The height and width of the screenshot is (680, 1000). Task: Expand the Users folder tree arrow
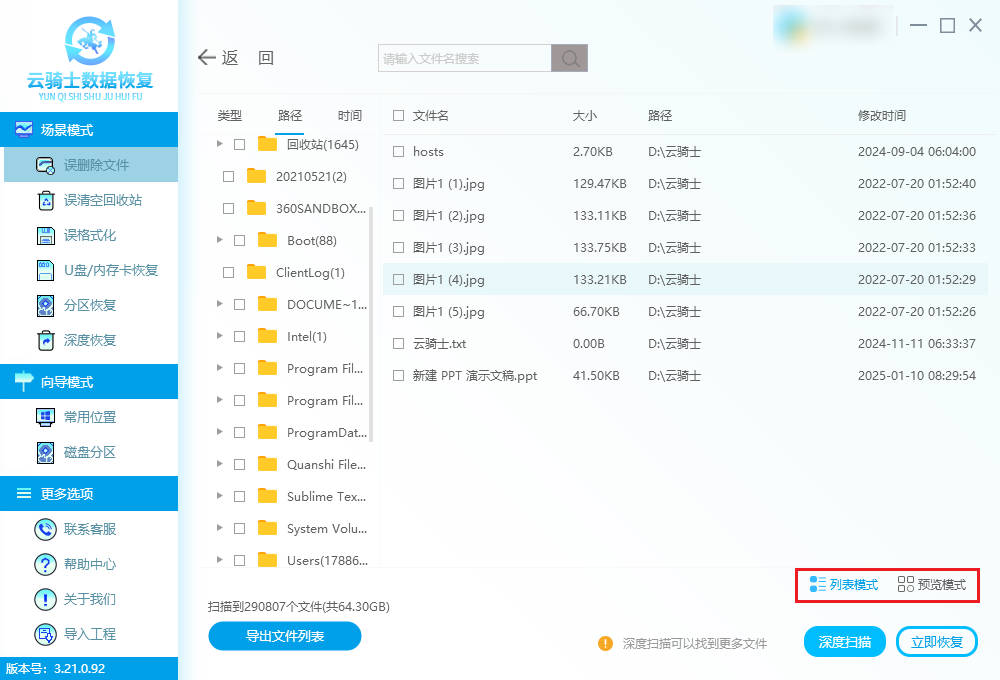pos(220,560)
